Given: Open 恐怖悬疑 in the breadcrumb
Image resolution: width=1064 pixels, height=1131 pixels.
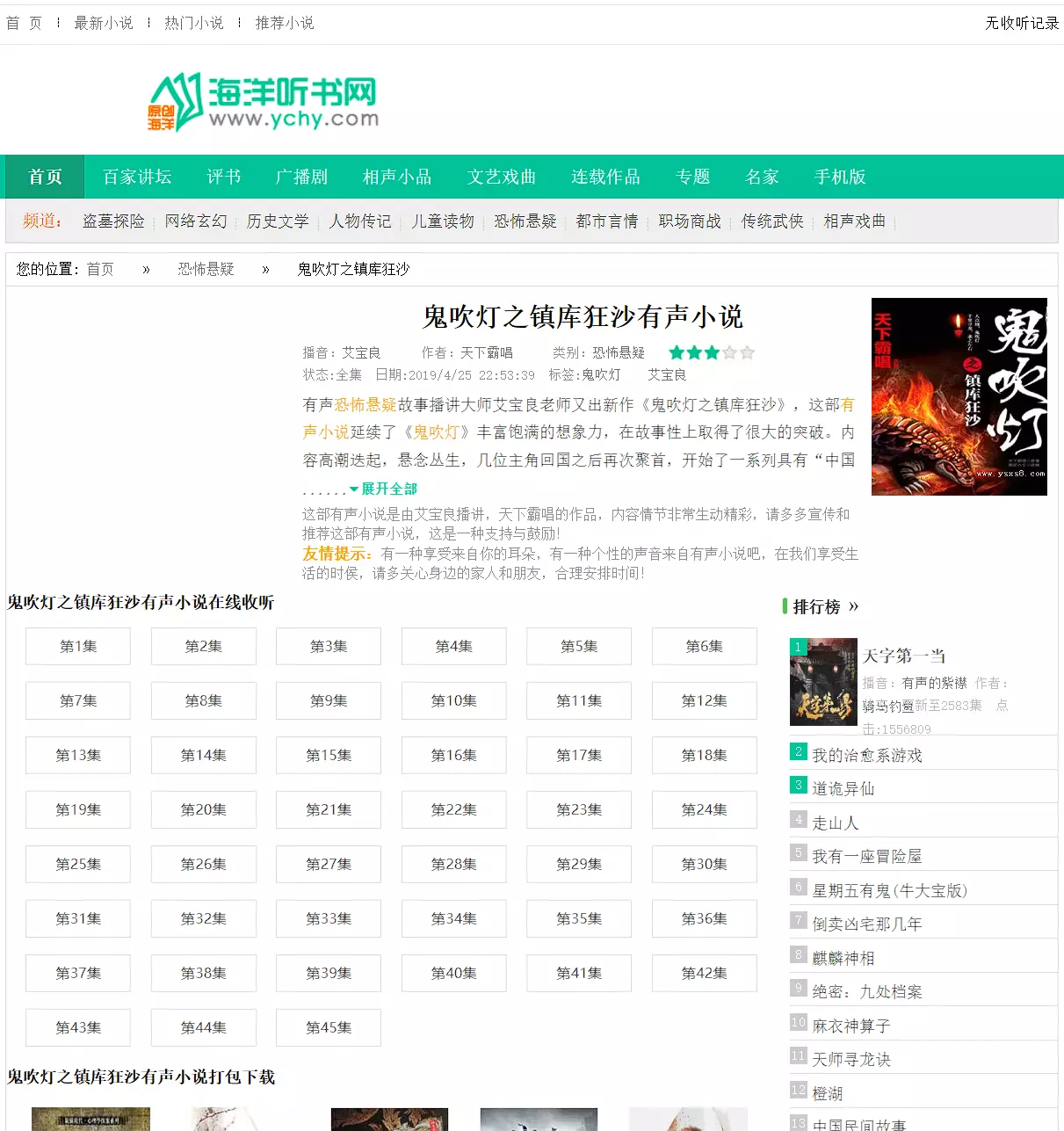Looking at the screenshot, I should pos(206,270).
